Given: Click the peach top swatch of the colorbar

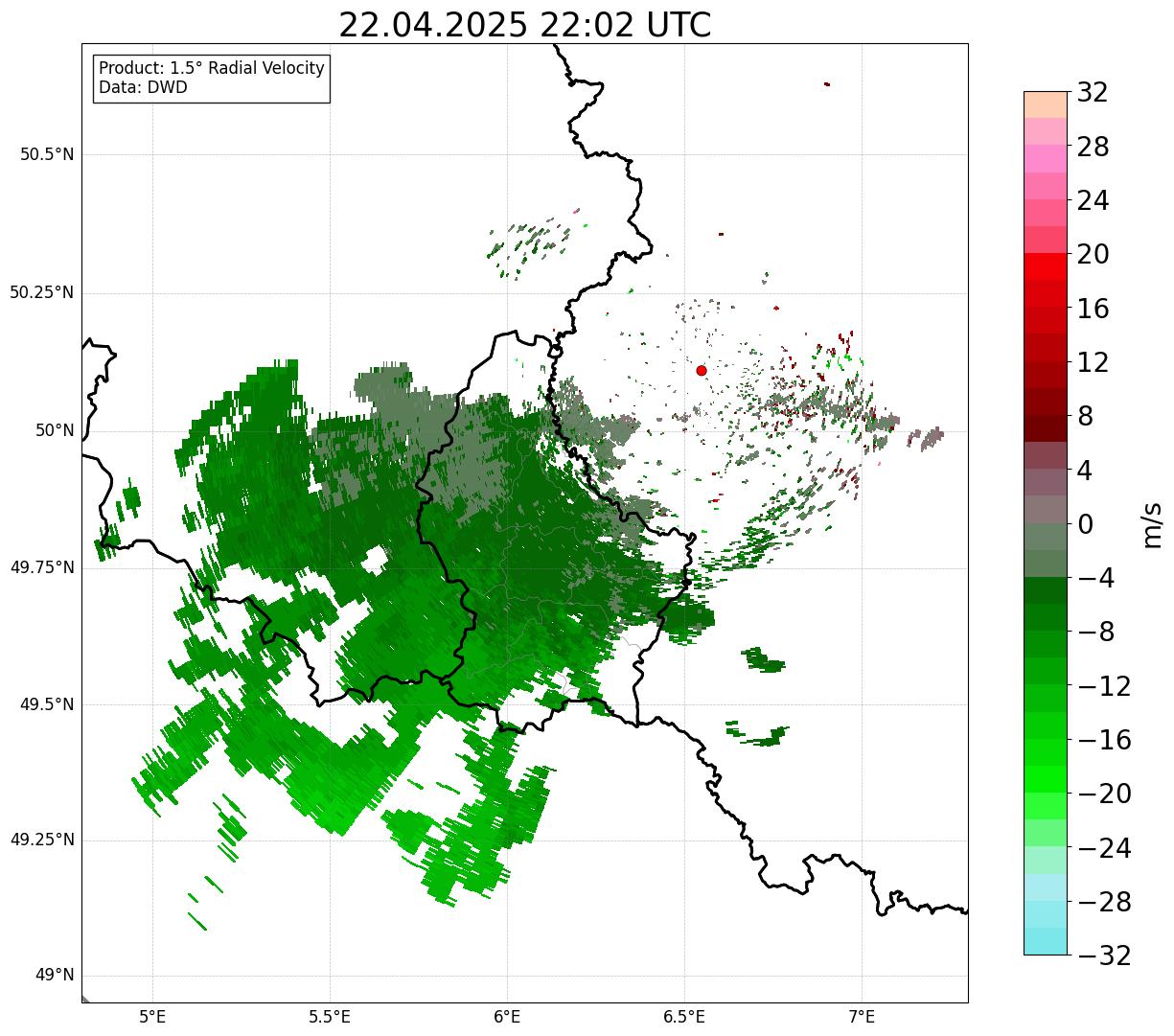Looking at the screenshot, I should pos(1046,104).
